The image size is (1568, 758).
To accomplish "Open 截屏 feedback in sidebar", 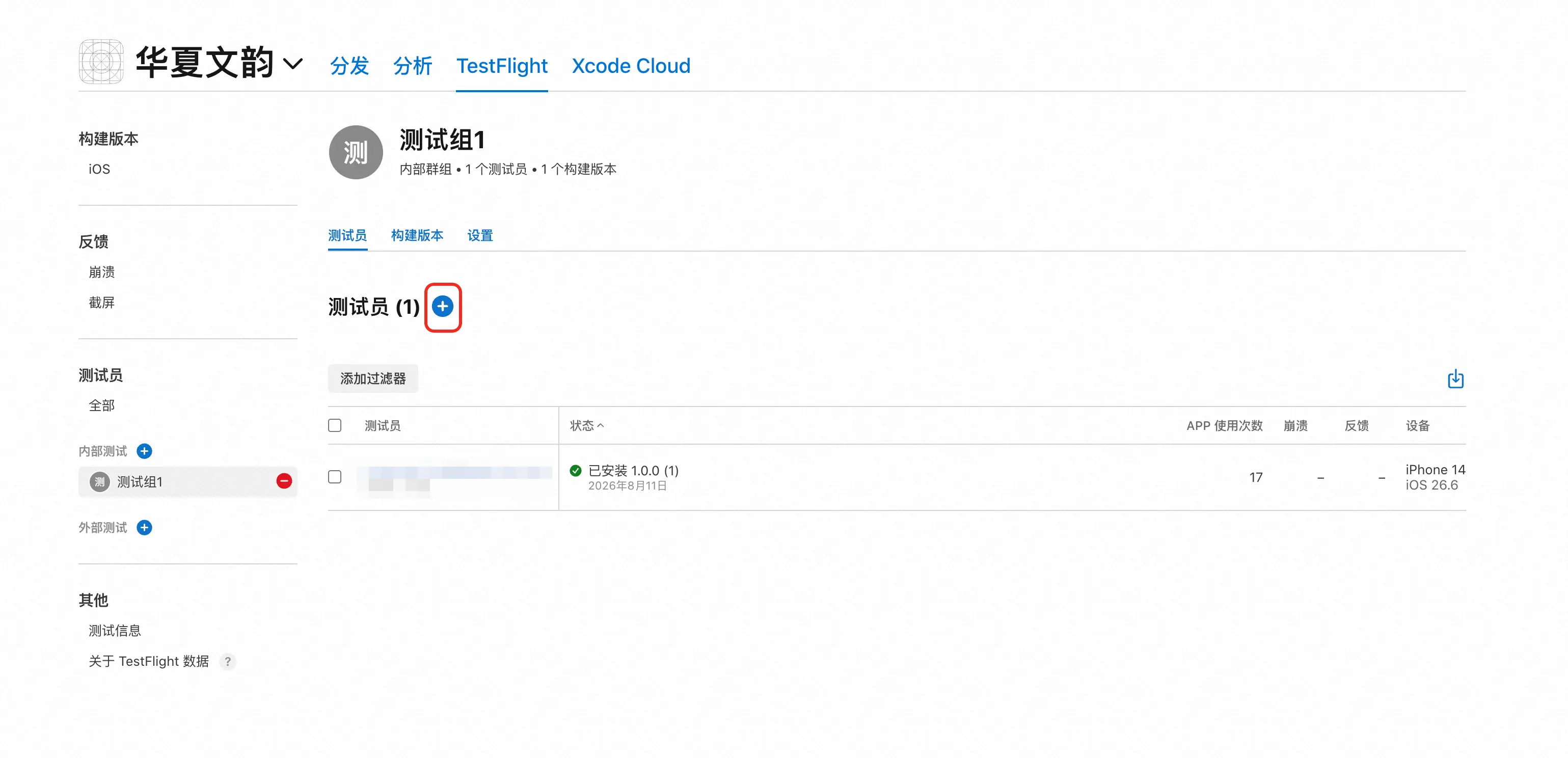I will pos(102,303).
